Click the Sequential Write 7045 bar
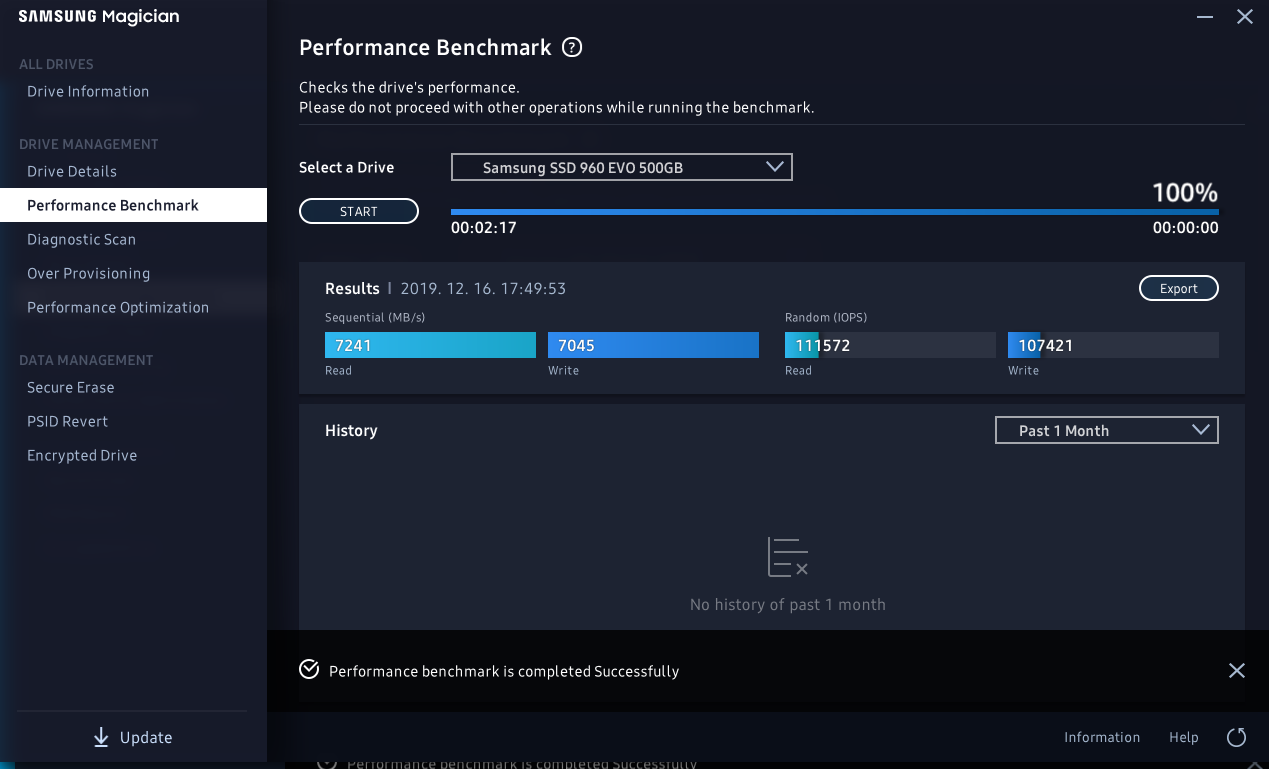This screenshot has width=1269, height=769. [x=653, y=345]
